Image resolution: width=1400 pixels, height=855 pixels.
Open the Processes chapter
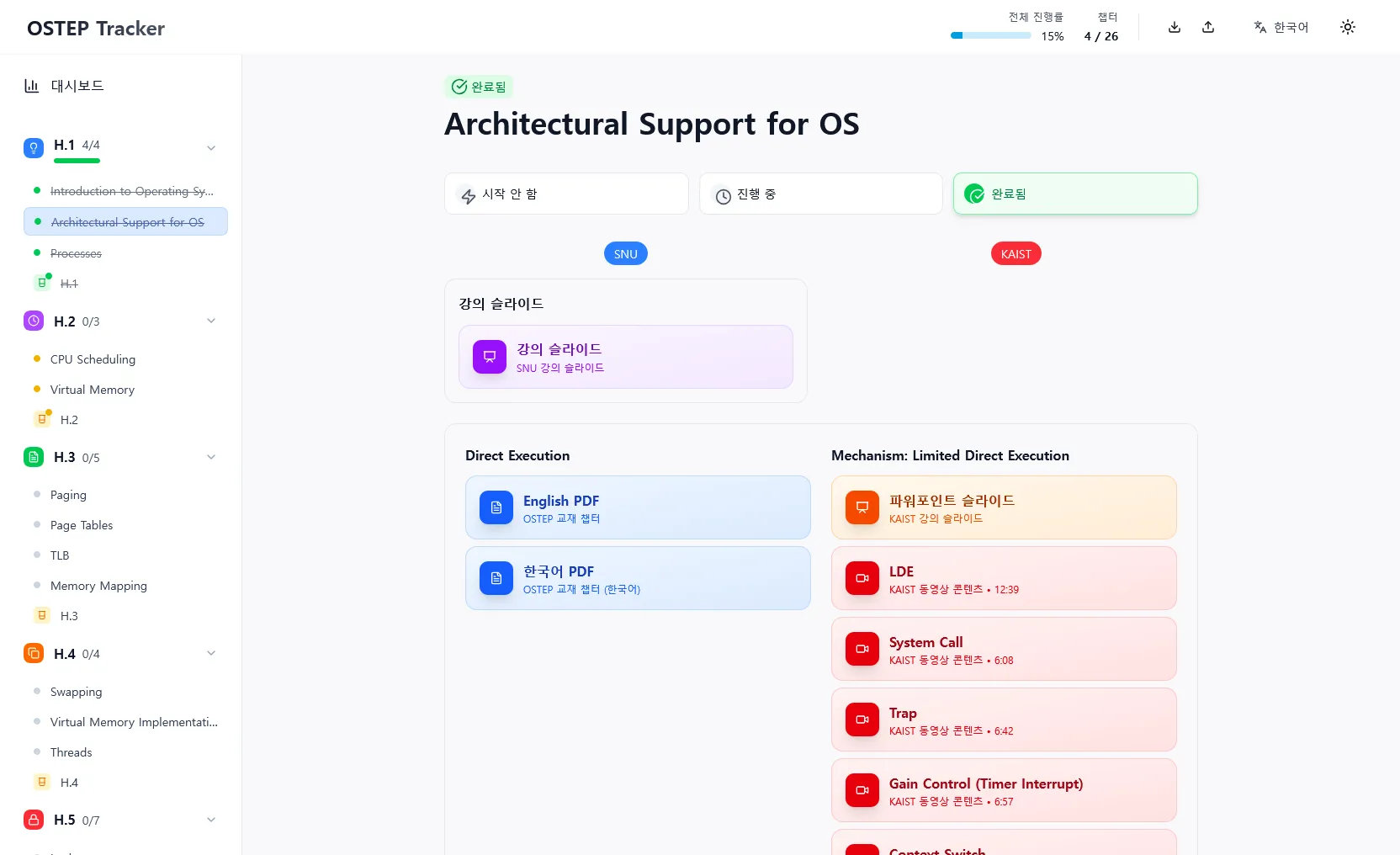click(x=125, y=253)
